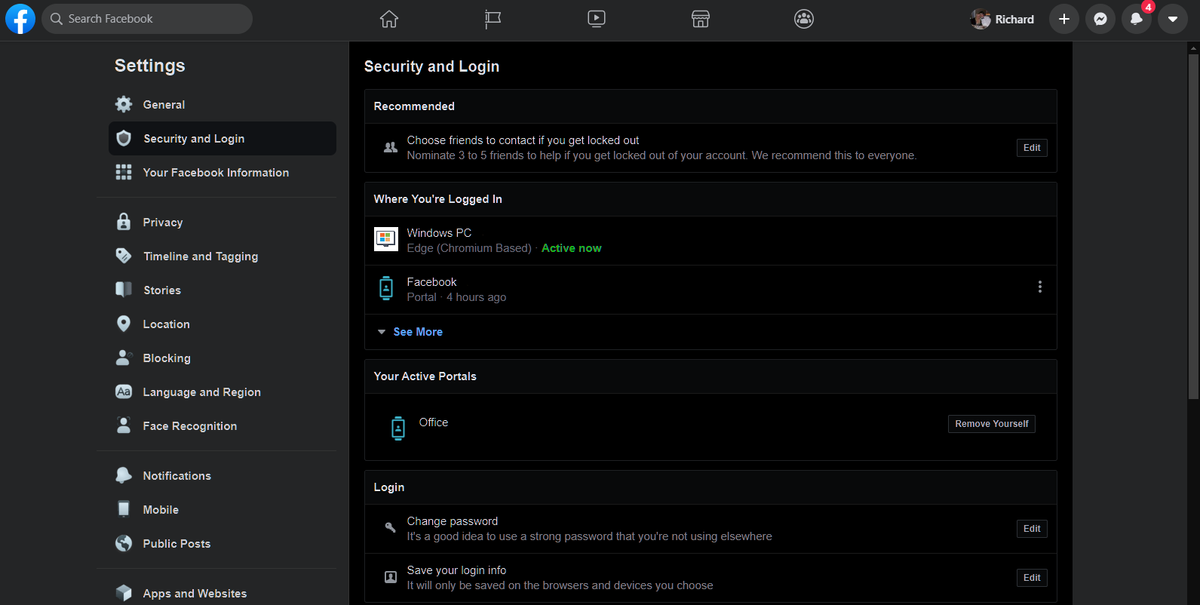This screenshot has width=1200, height=605.
Task: Open Face Recognition settings
Action: pyautogui.click(x=190, y=426)
